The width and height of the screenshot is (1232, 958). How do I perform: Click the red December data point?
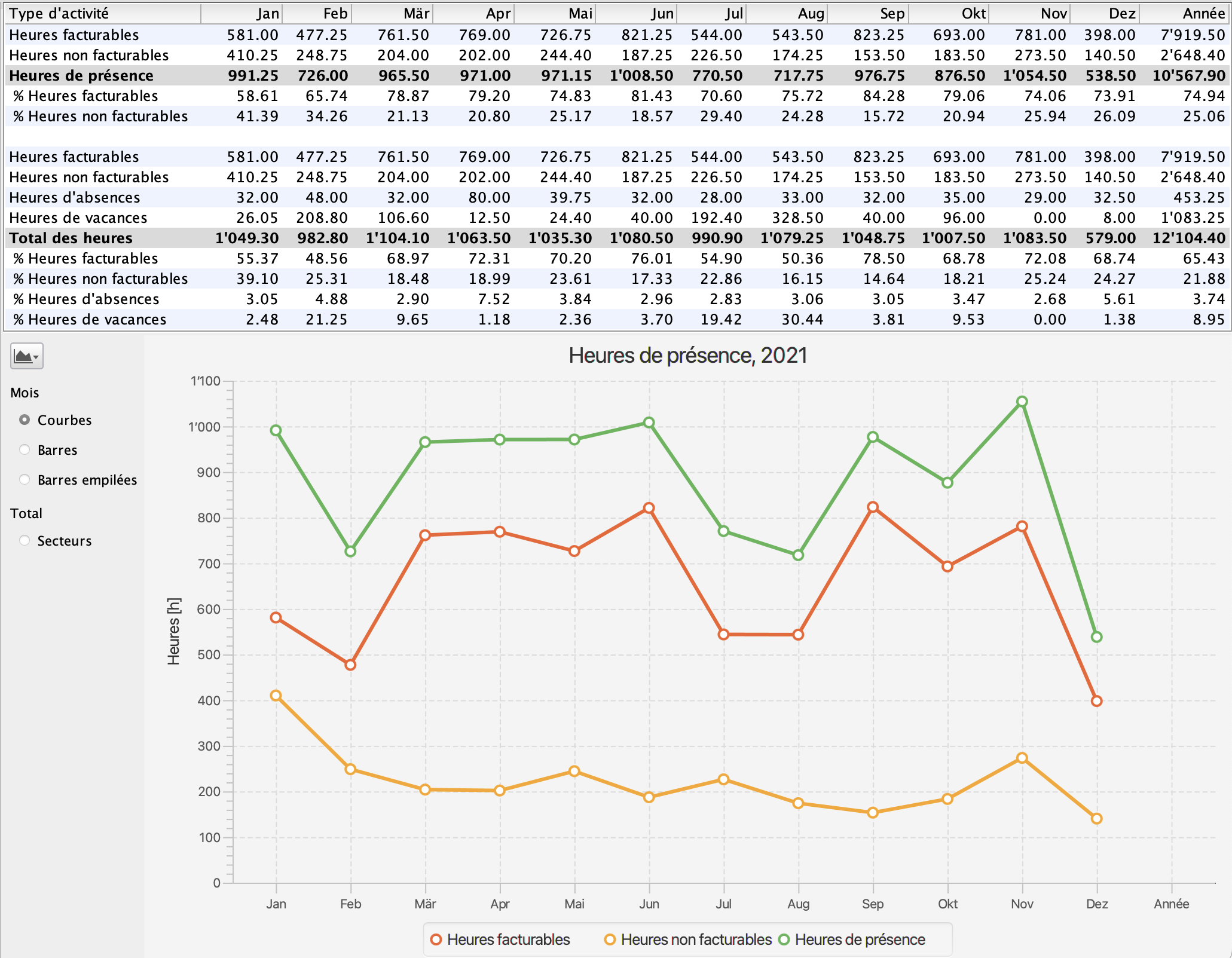click(x=1096, y=701)
